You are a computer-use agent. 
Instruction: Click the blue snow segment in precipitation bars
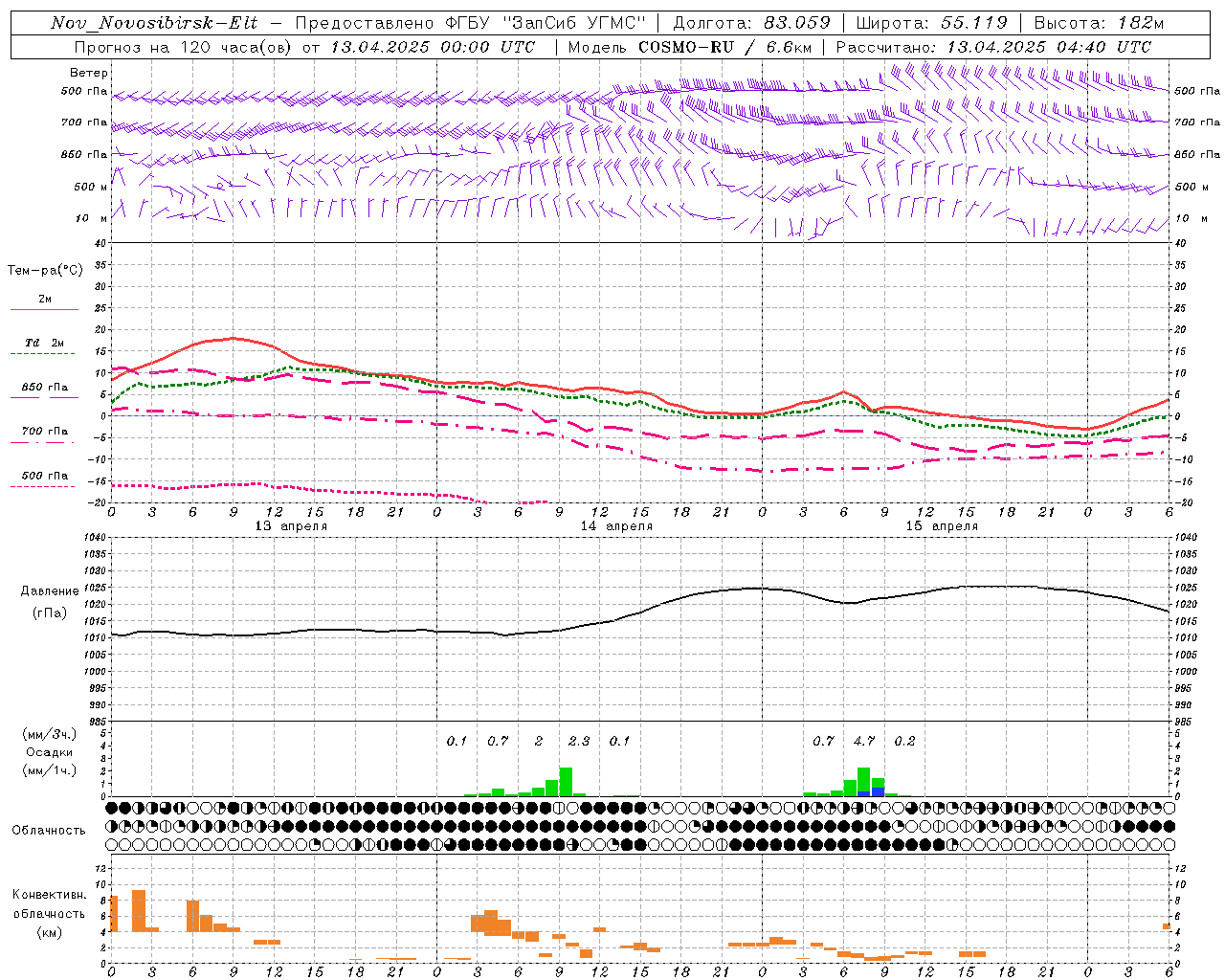pyautogui.click(x=878, y=791)
